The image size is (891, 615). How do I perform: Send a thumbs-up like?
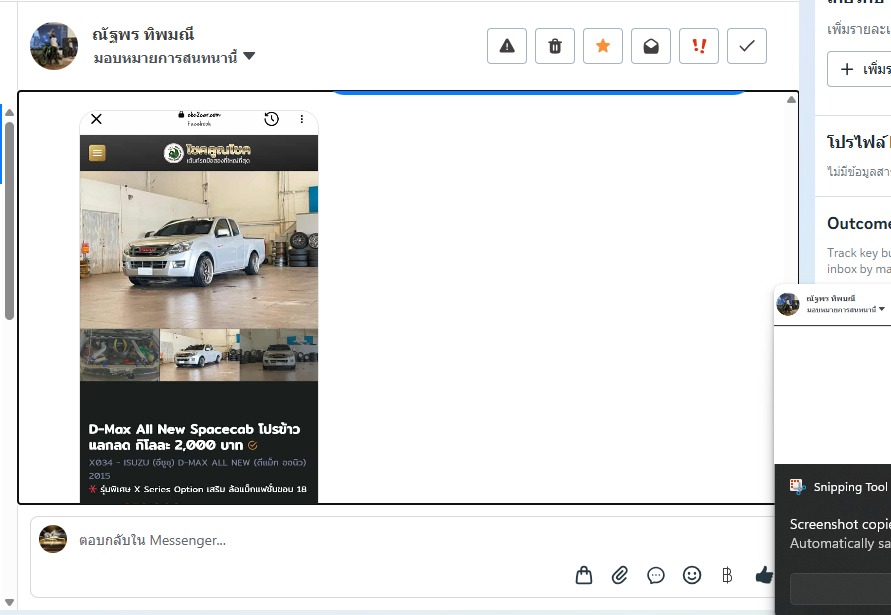point(764,575)
